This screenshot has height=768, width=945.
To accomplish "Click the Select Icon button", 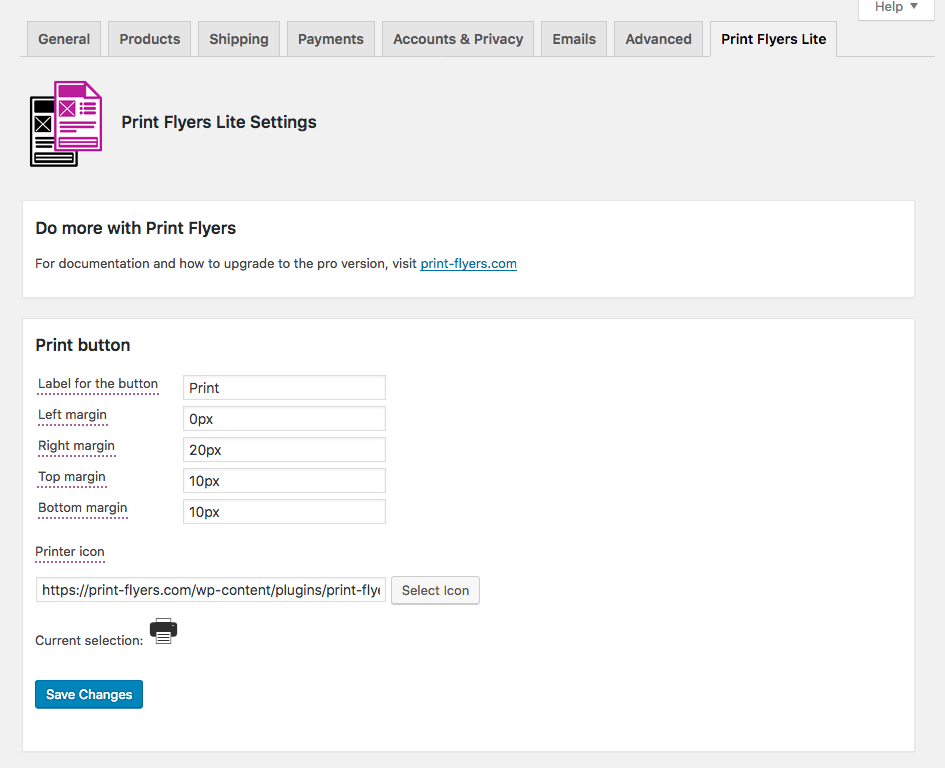I will point(435,590).
